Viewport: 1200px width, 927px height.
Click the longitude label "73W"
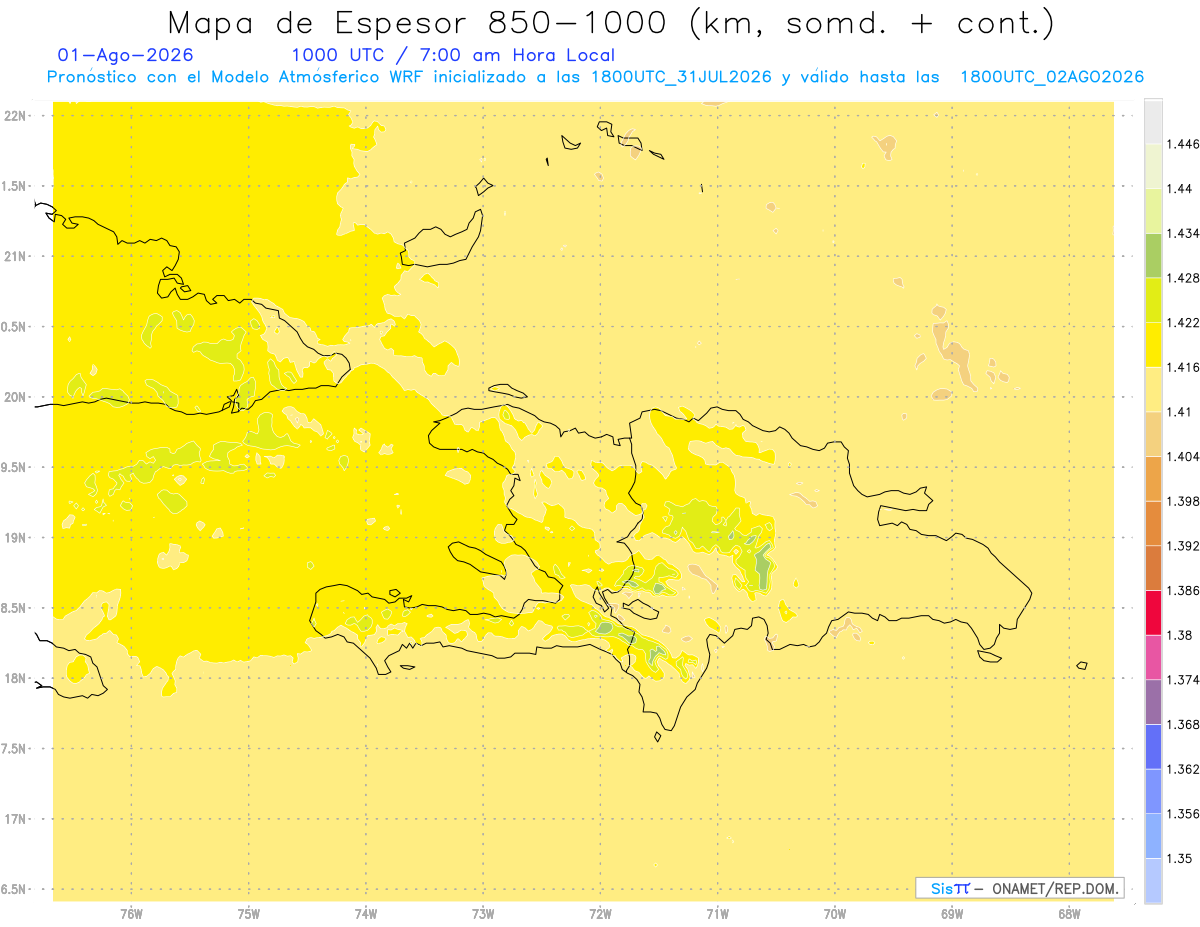(483, 914)
